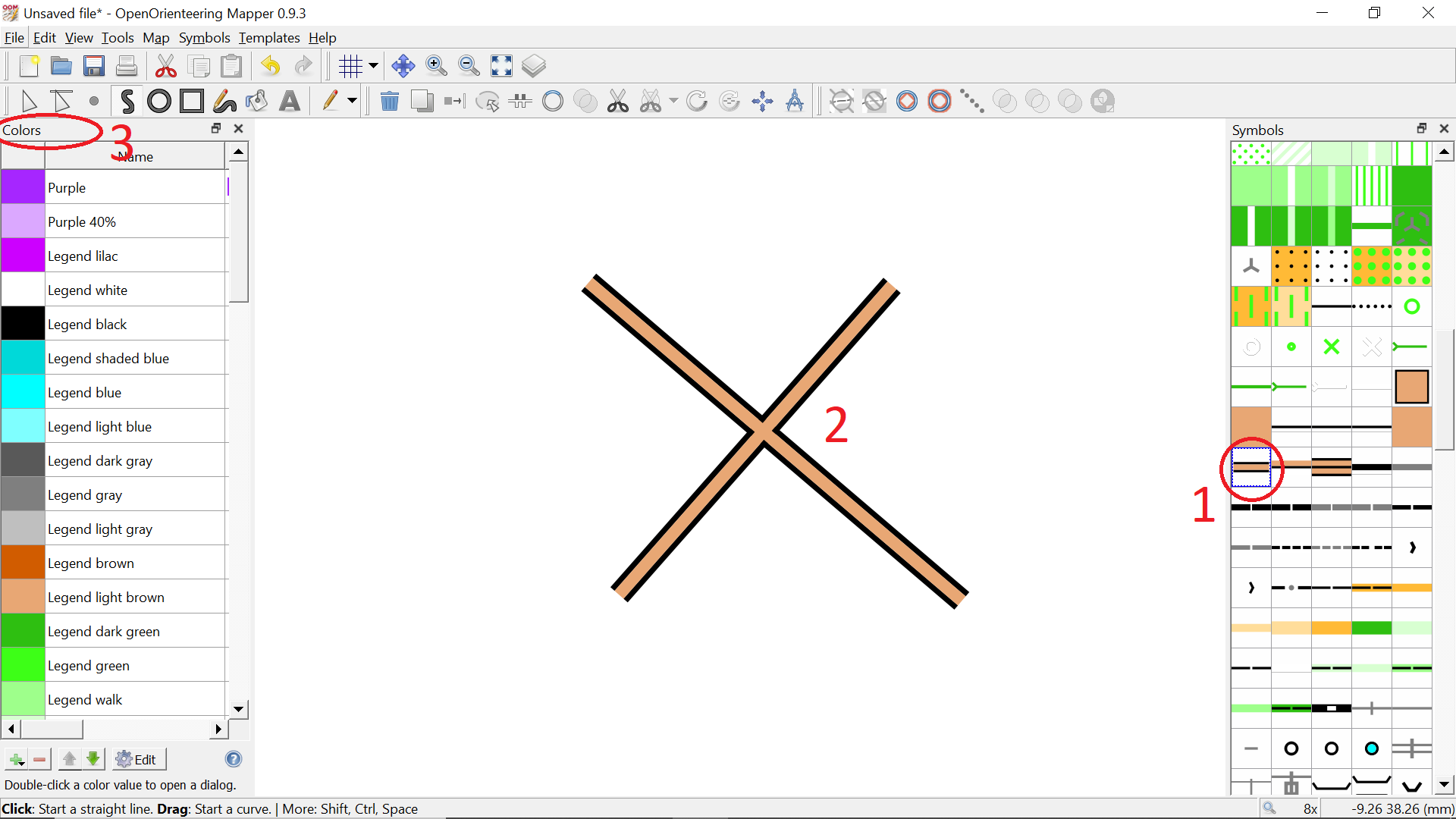Viewport: 1456px width, 819px height.
Task: Select the measure compass tool
Action: point(795,101)
